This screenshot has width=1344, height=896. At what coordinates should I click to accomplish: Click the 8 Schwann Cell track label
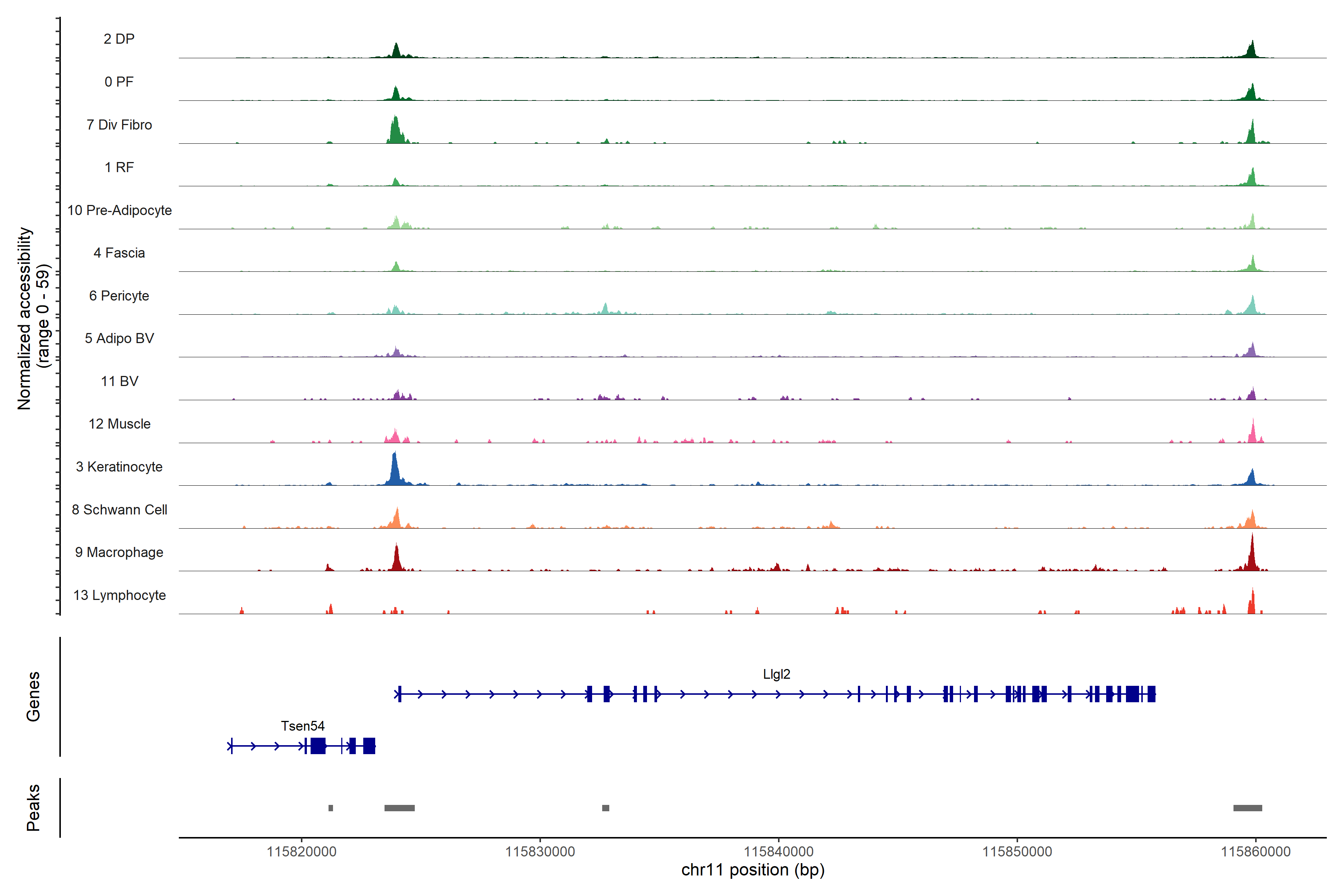119,510
